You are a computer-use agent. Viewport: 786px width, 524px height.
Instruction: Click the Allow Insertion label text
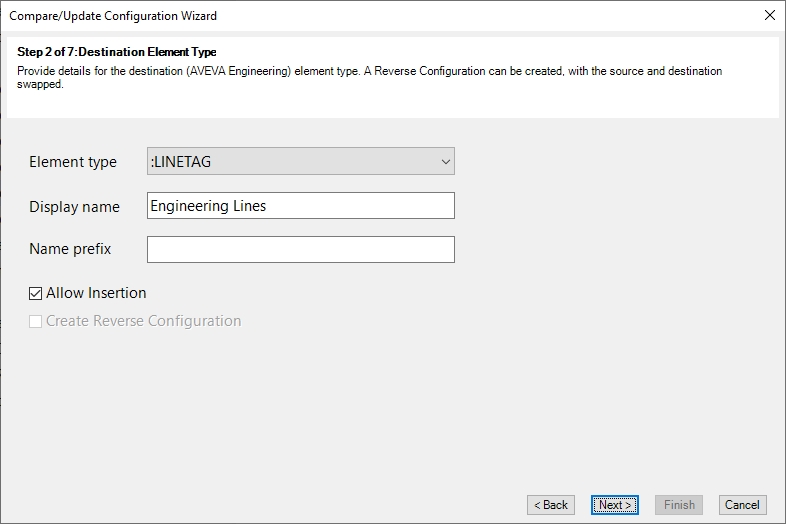[x=96, y=293]
